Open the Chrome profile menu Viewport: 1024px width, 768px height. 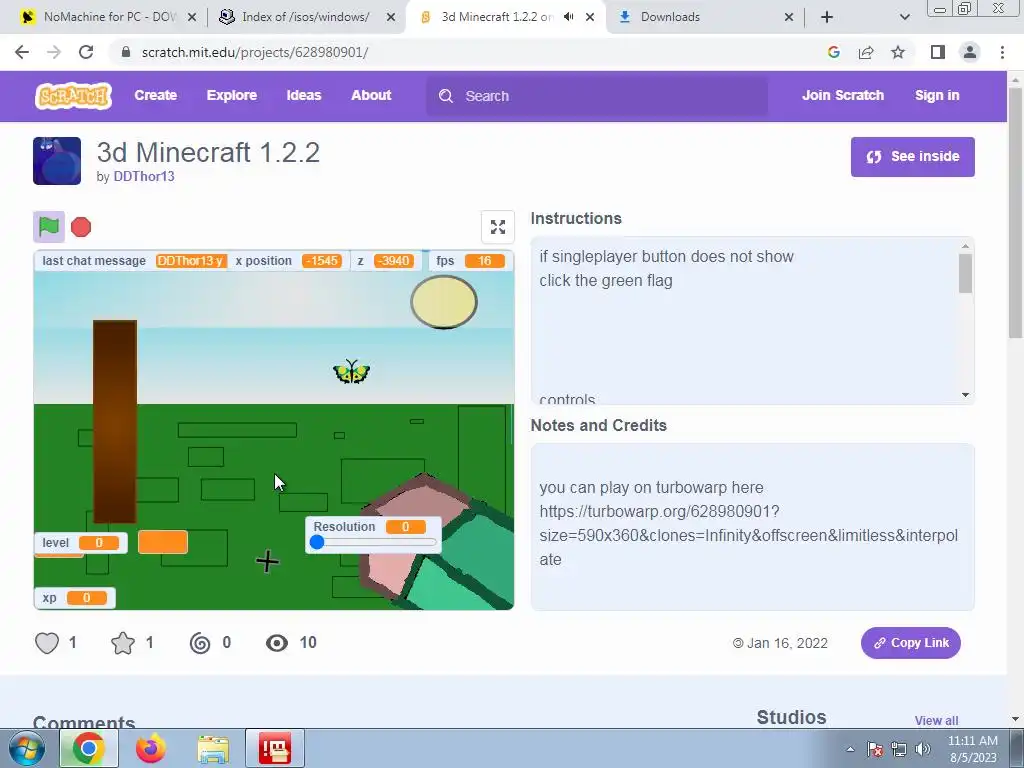[970, 52]
